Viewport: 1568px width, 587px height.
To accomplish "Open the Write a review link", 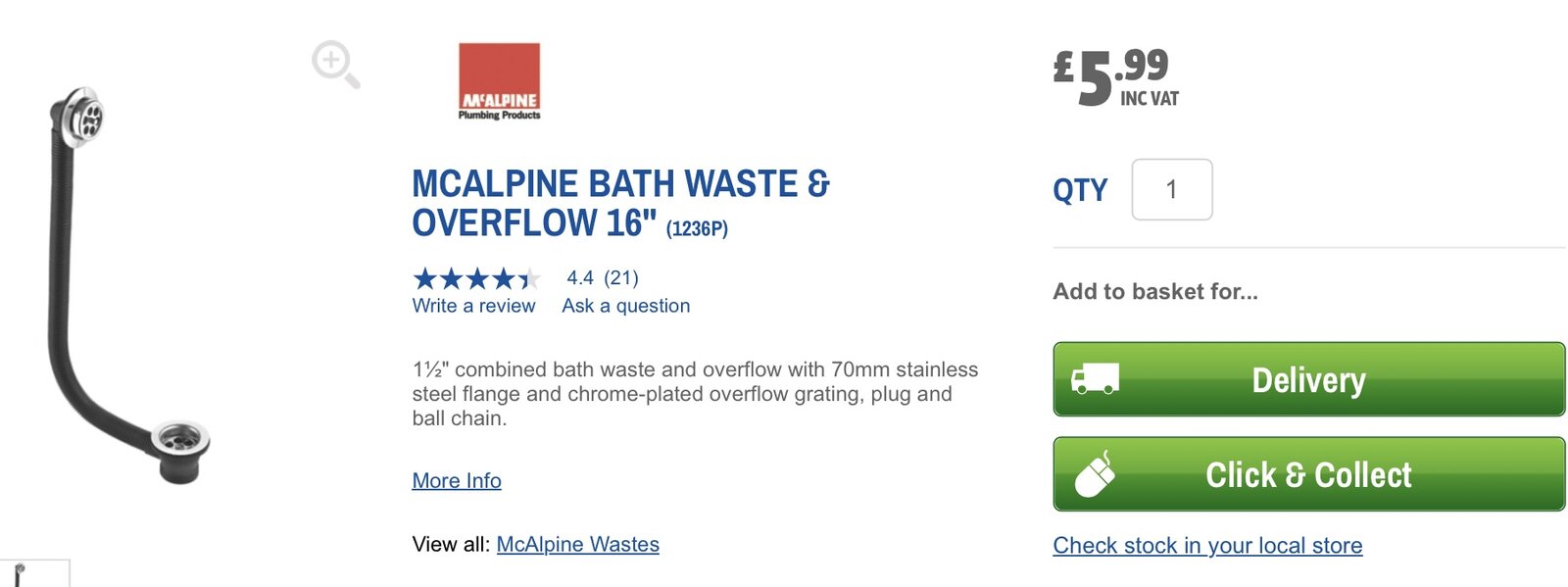I will pos(473,306).
